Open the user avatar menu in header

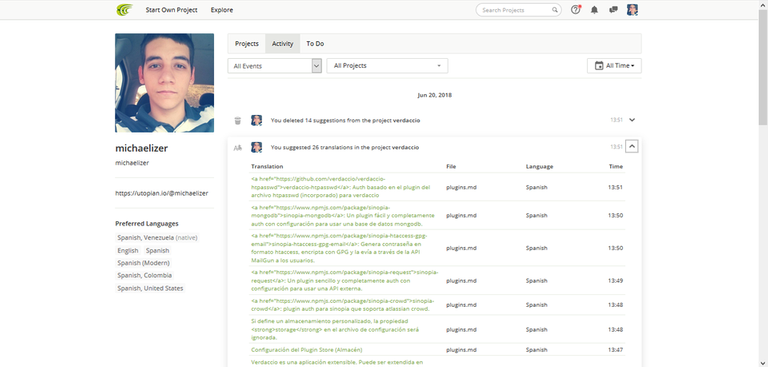click(x=632, y=10)
